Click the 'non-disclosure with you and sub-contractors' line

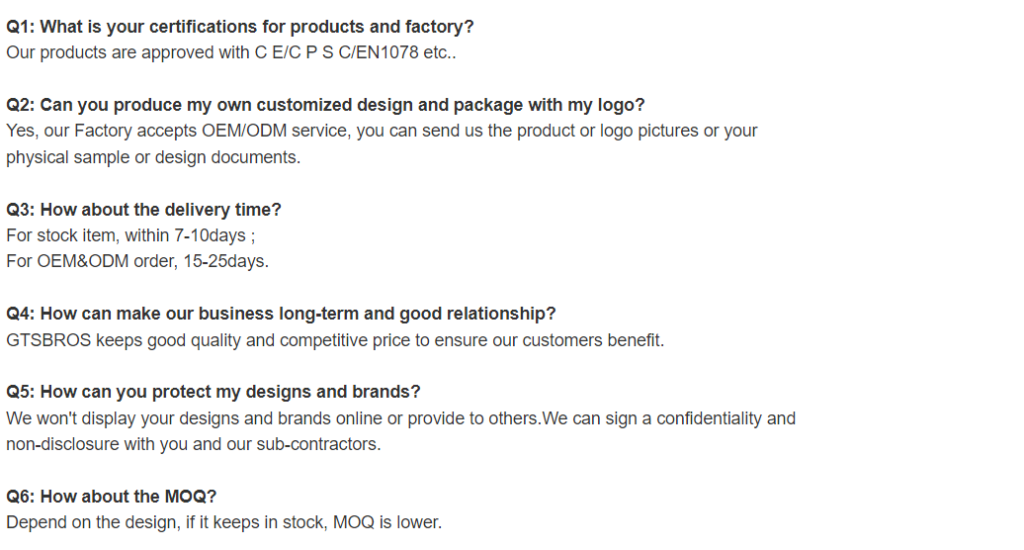193,444
